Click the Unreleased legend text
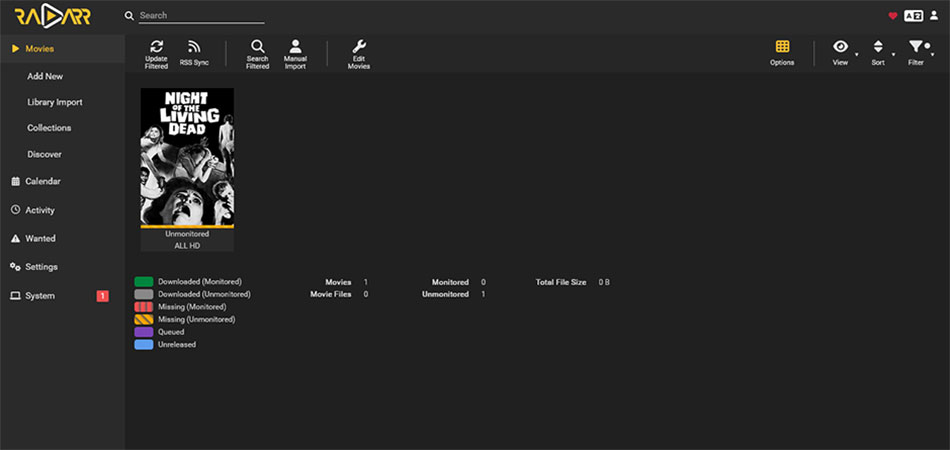The width and height of the screenshot is (950, 450). point(177,344)
